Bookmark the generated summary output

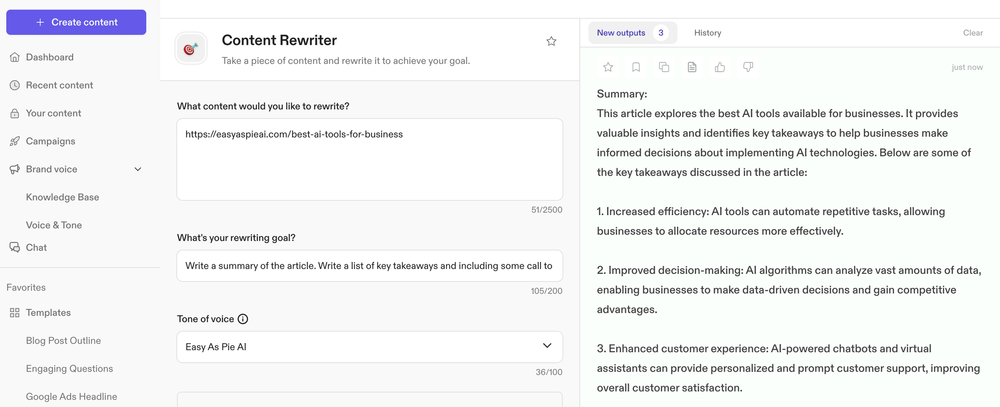[636, 67]
